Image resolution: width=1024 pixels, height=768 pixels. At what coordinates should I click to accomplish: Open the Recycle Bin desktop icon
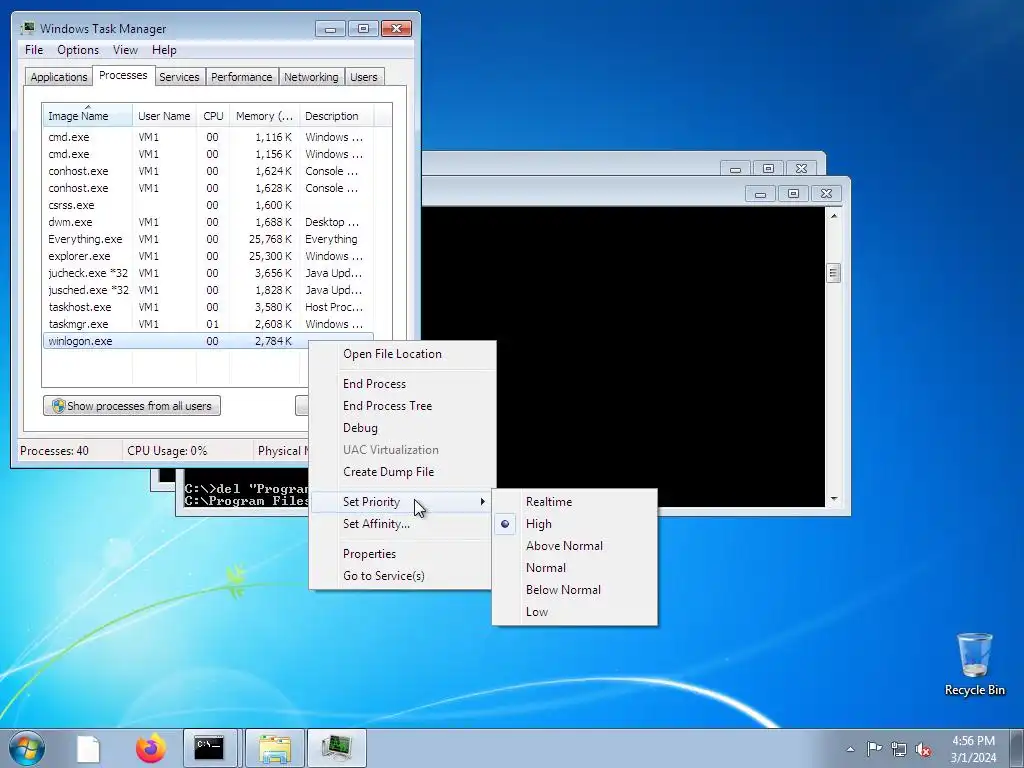[x=974, y=664]
